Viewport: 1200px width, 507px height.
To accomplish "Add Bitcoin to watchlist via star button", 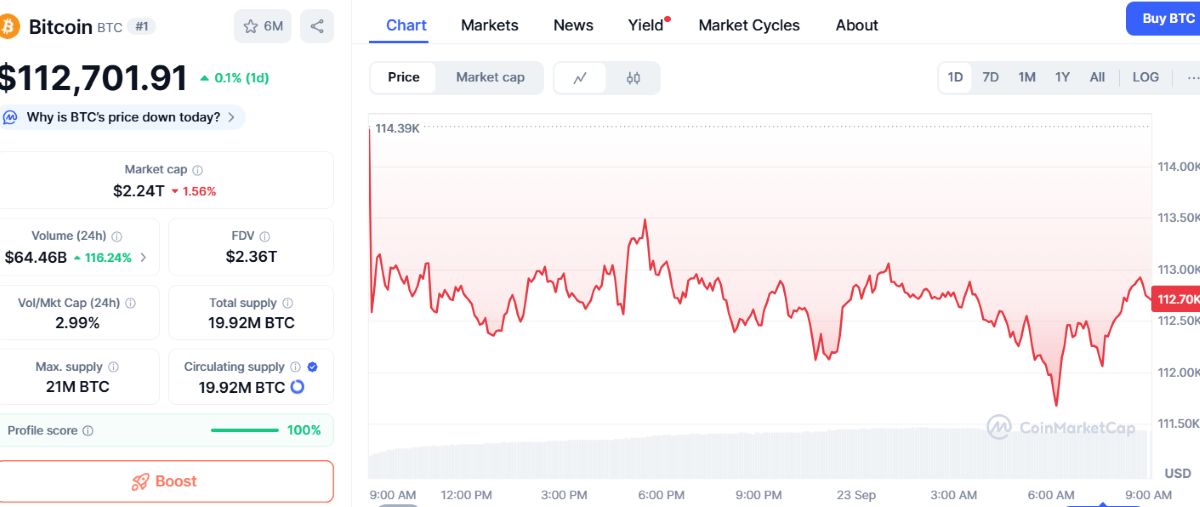I will (263, 26).
